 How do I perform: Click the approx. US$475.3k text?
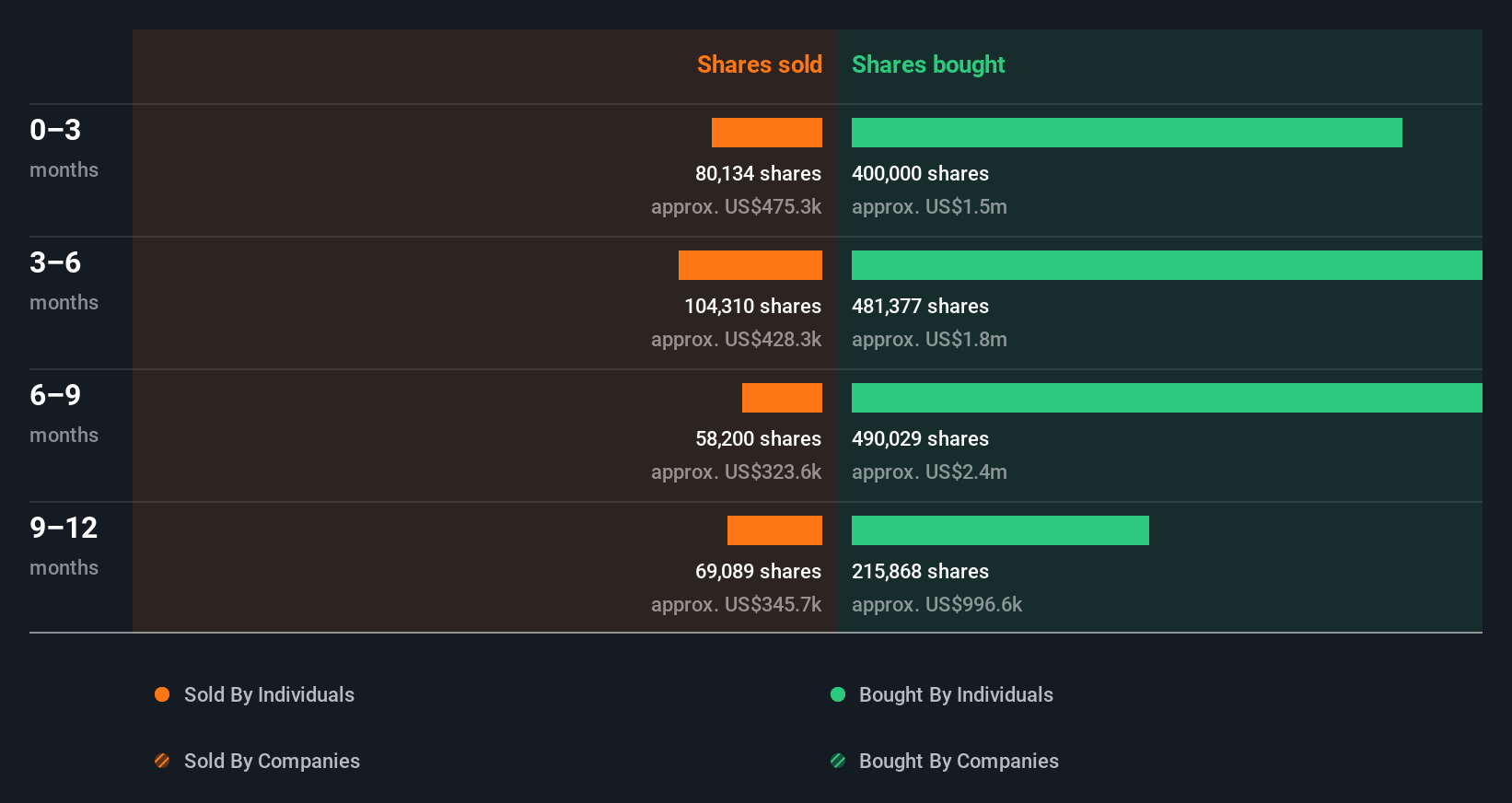click(736, 207)
